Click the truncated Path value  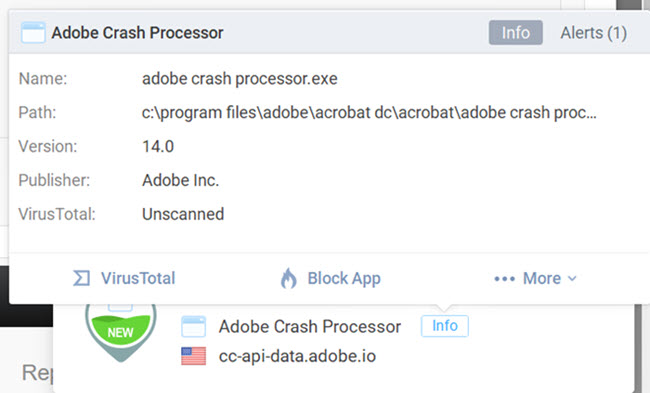[x=369, y=113]
